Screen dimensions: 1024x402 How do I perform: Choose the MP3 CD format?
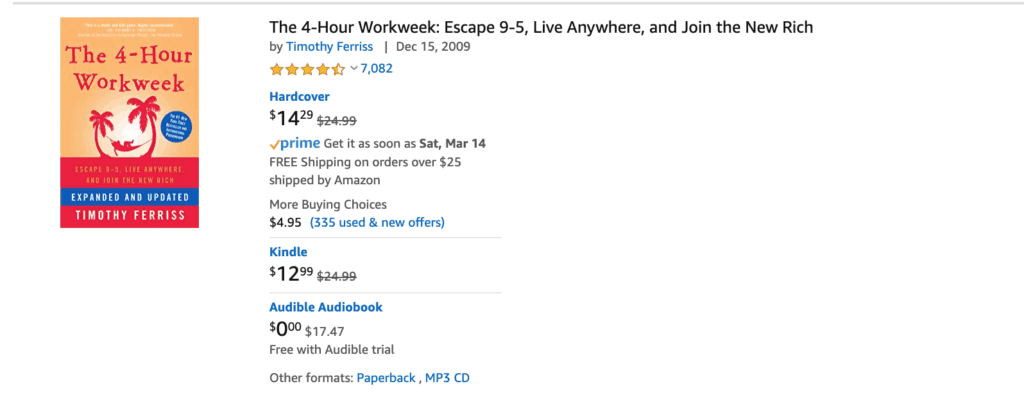[x=447, y=378]
